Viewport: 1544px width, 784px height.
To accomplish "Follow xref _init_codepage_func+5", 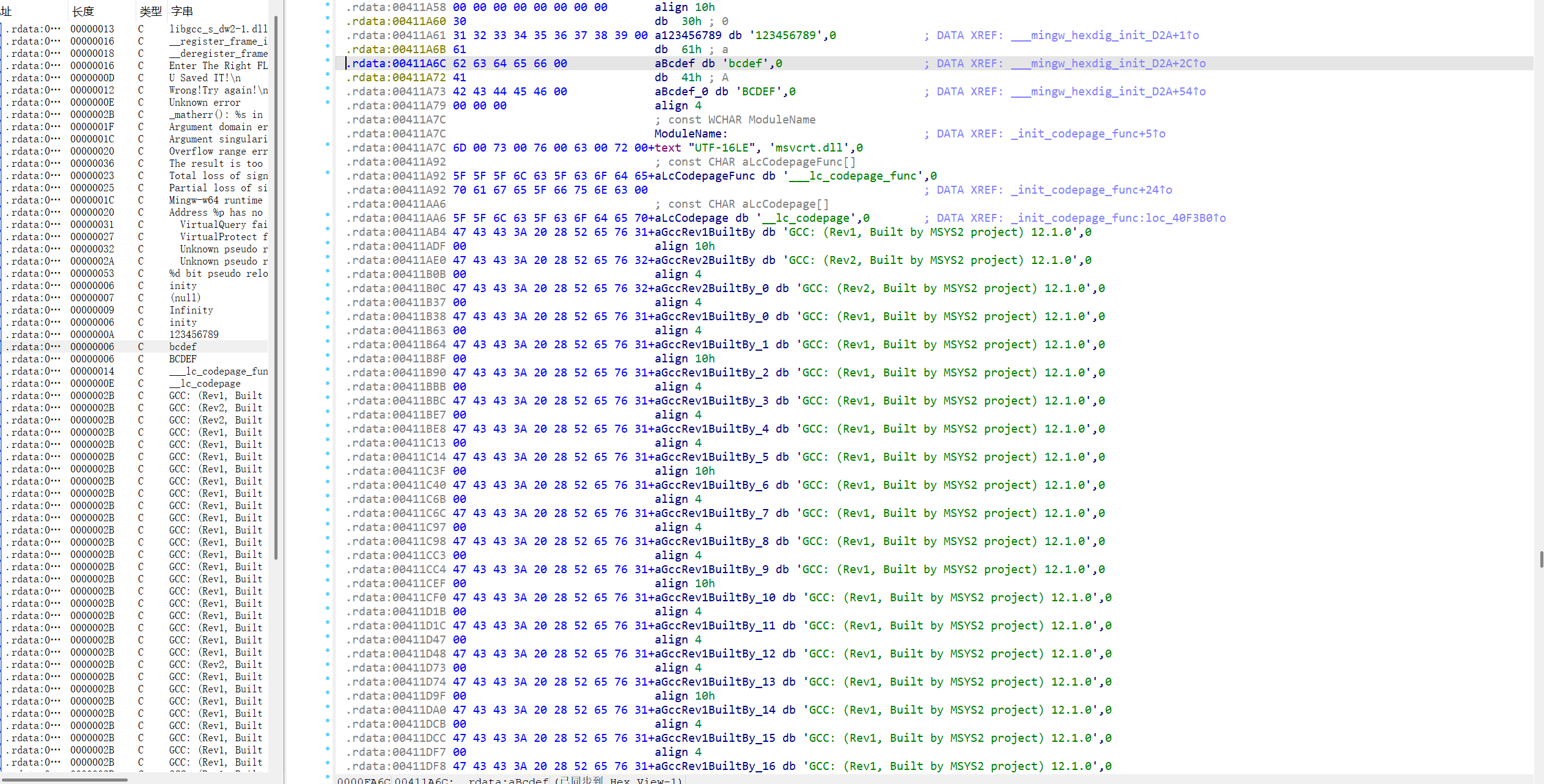I will 1087,134.
